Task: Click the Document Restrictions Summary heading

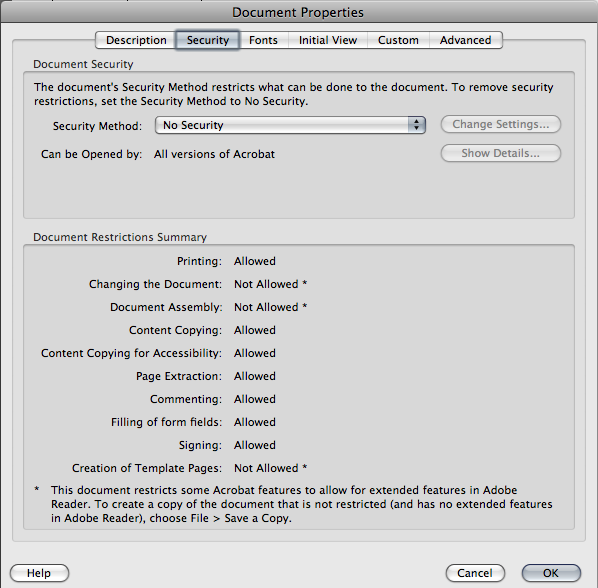Action: point(120,237)
